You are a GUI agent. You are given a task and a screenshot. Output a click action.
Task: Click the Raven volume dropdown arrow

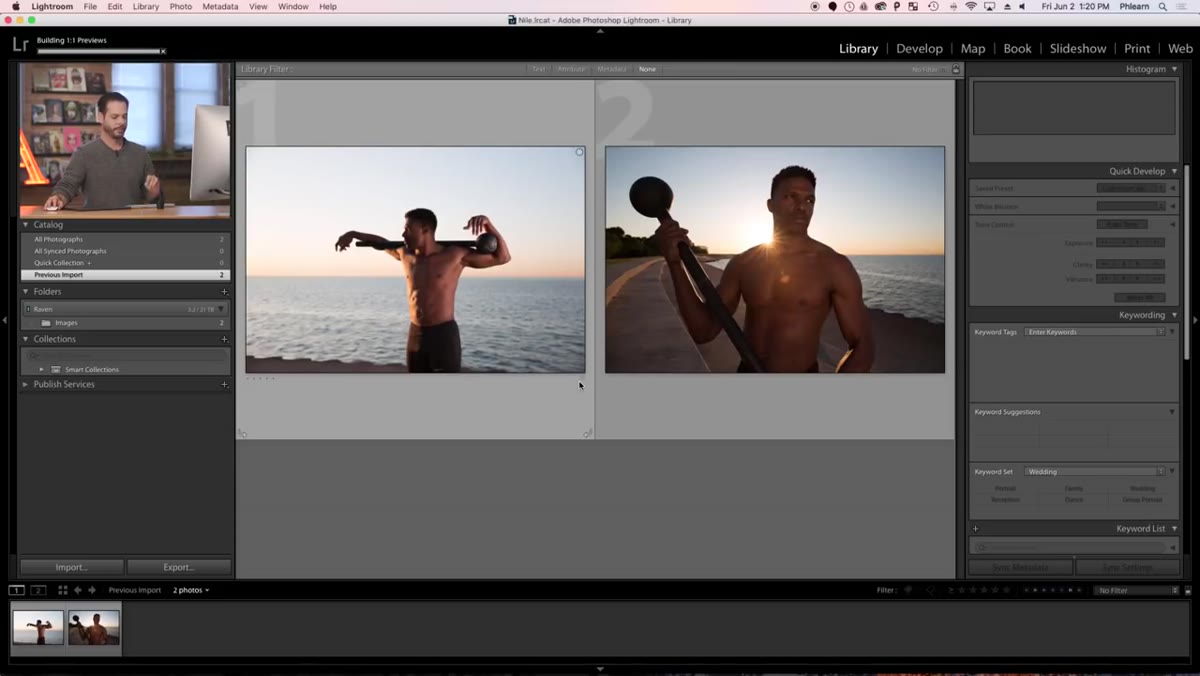click(221, 309)
